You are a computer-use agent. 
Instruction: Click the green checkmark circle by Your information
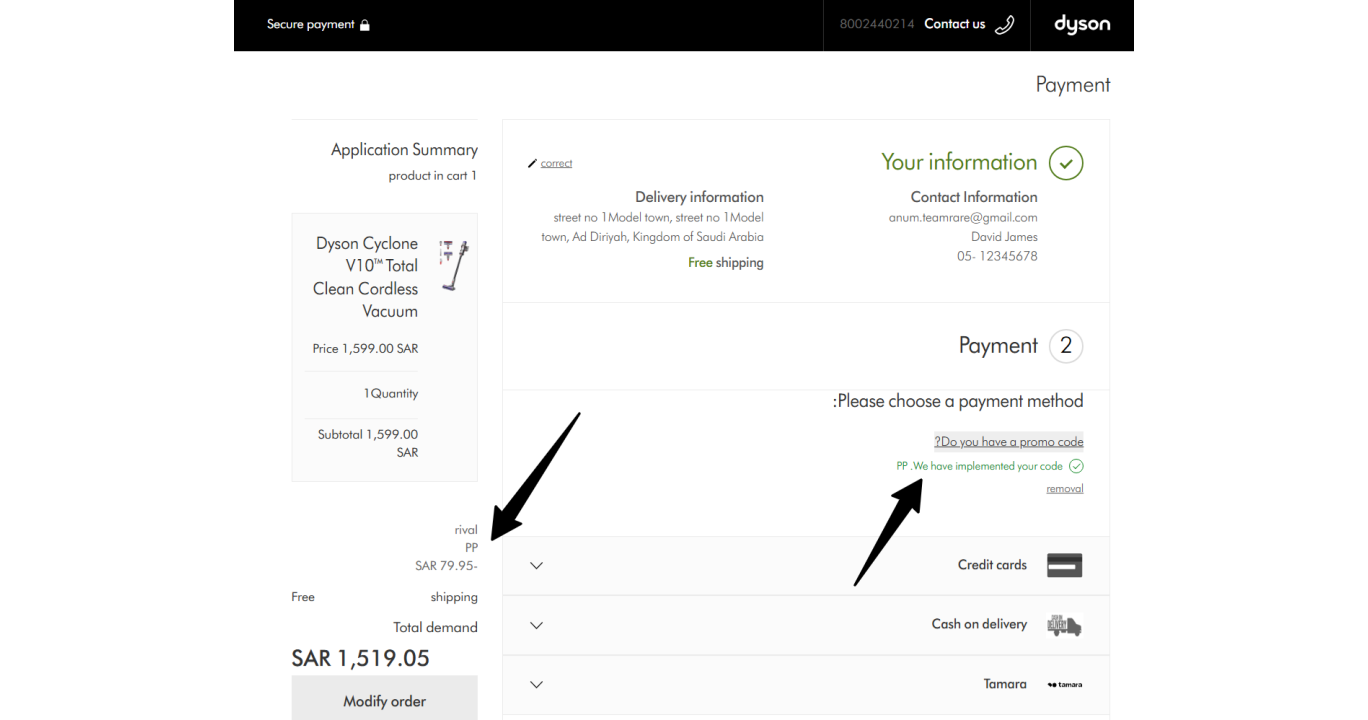click(1066, 163)
